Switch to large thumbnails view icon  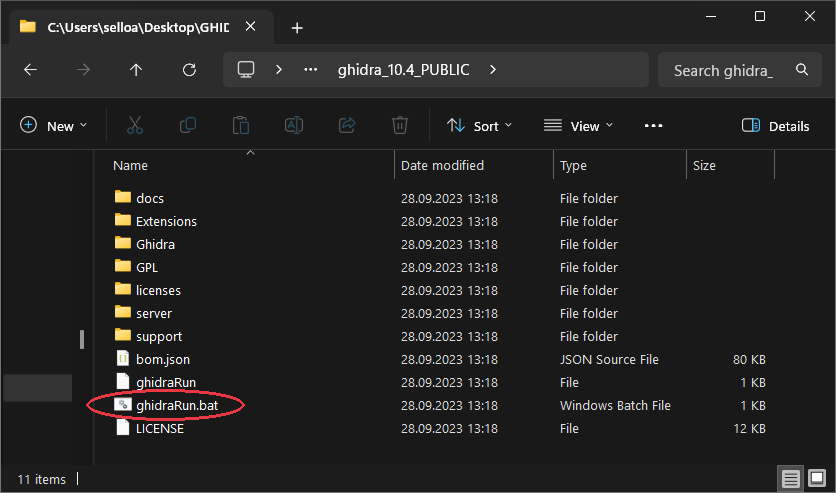click(x=817, y=479)
